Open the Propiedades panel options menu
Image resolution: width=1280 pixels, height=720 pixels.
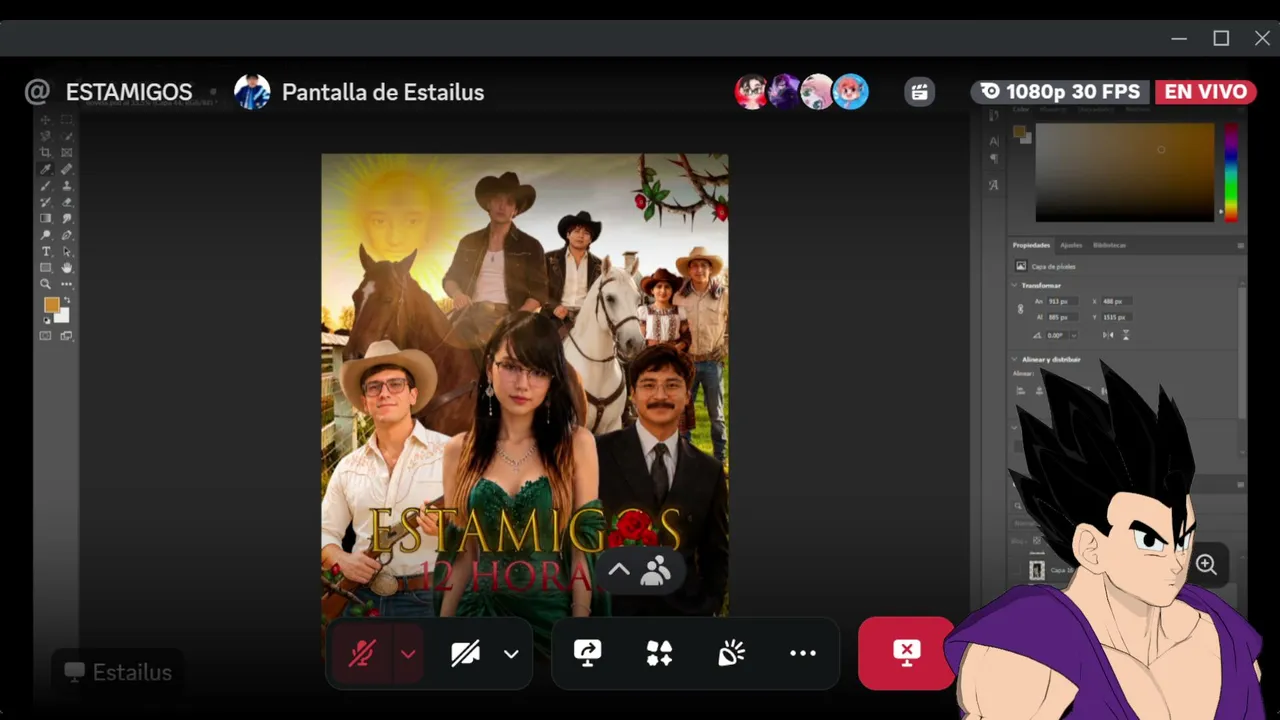pyautogui.click(x=1241, y=245)
